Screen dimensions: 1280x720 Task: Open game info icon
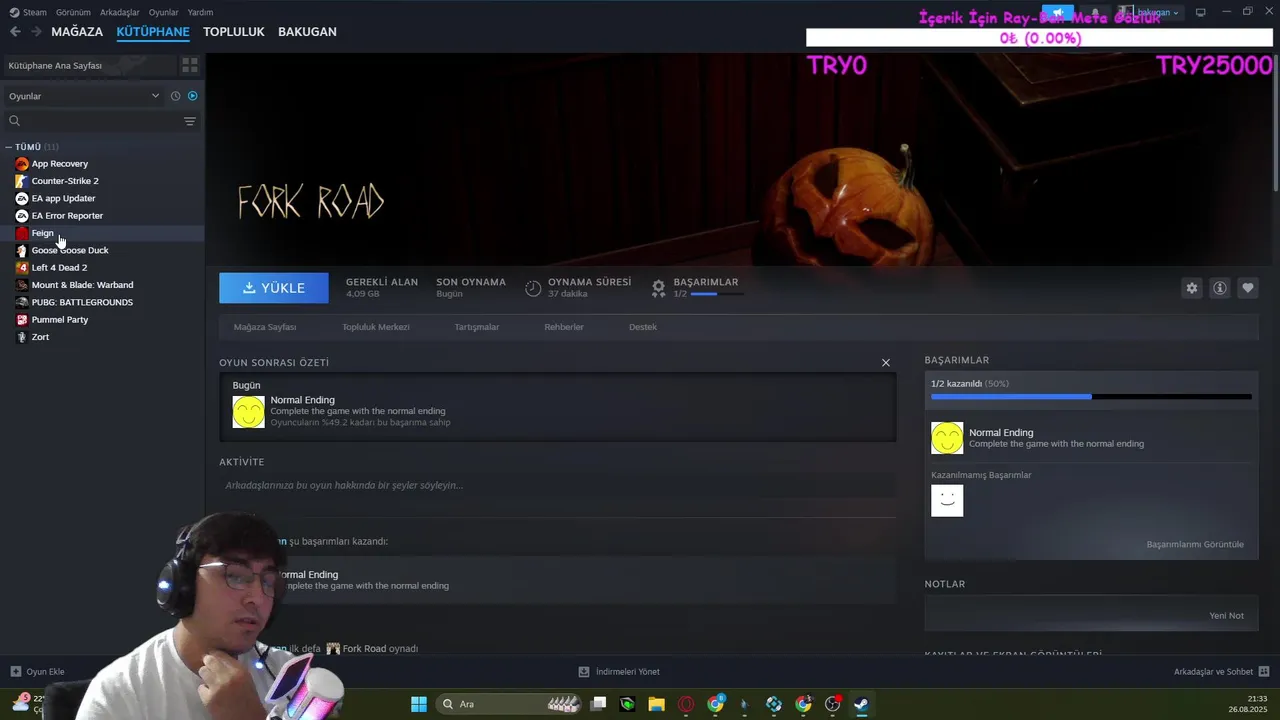click(x=1219, y=288)
